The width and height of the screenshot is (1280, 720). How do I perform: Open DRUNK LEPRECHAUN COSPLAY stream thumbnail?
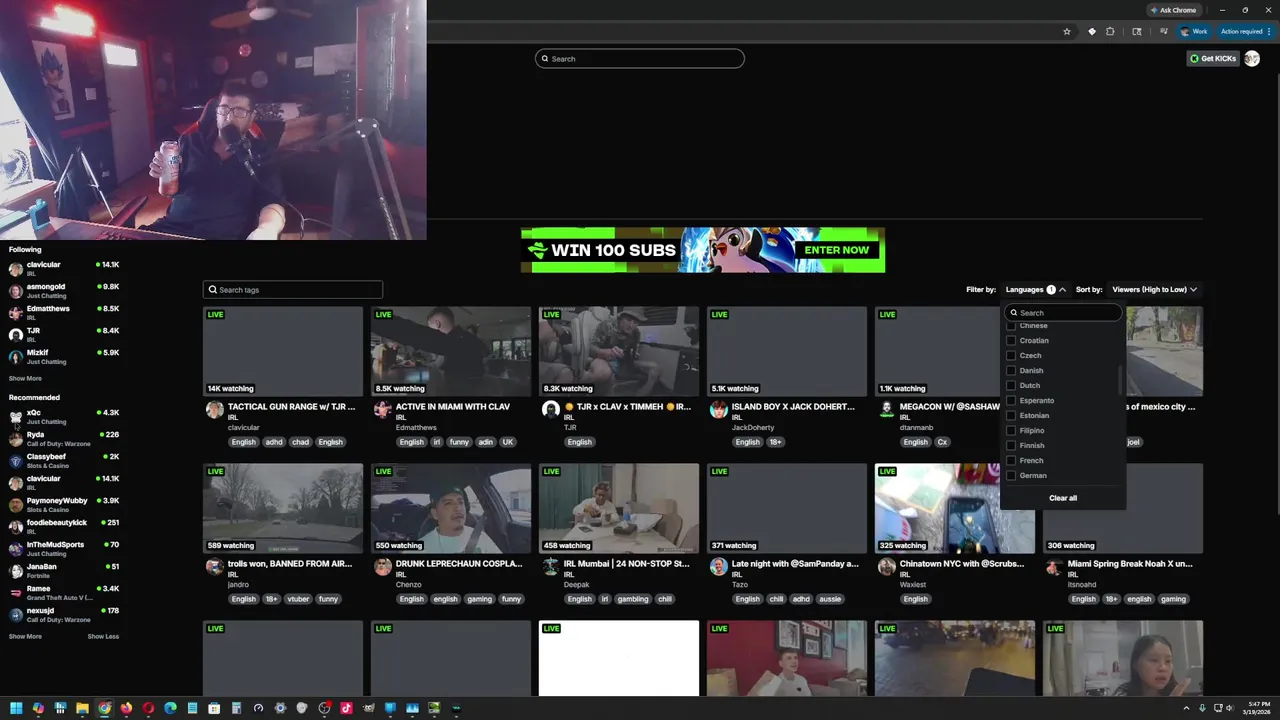(x=451, y=508)
